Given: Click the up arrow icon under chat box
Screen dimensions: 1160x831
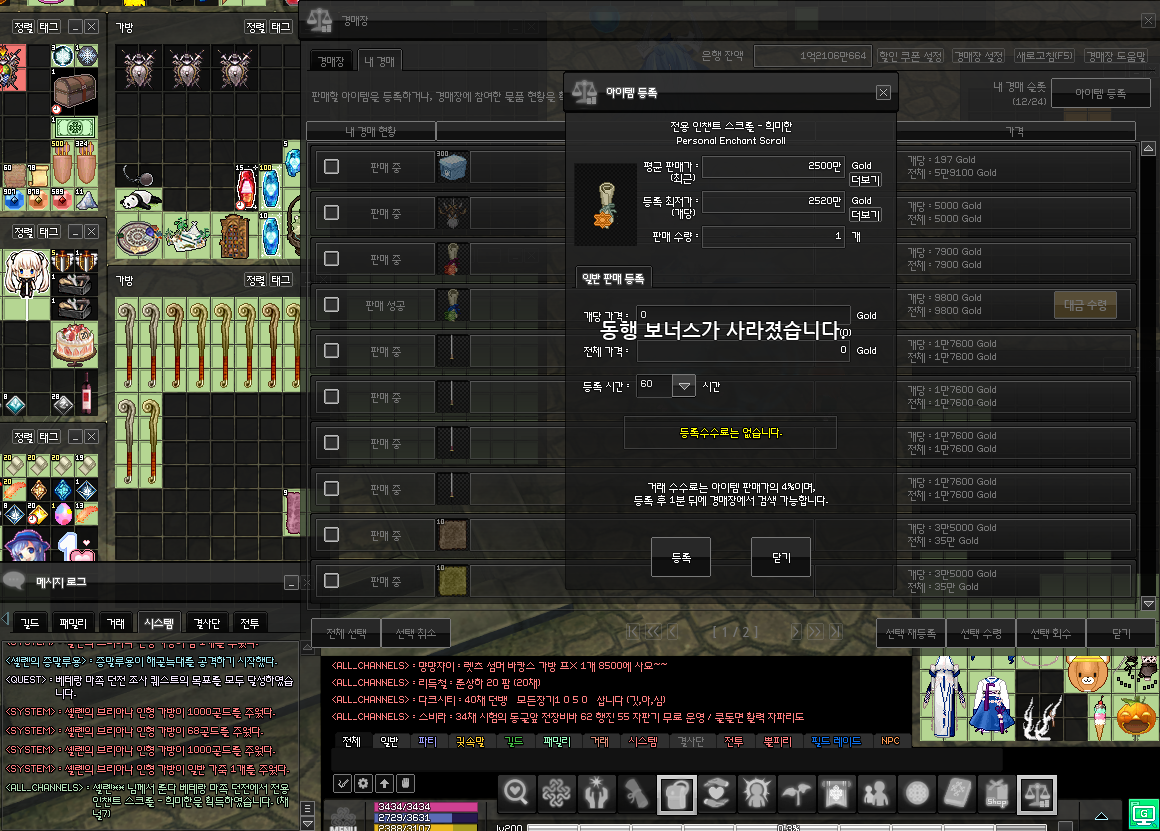Looking at the screenshot, I should [x=385, y=783].
